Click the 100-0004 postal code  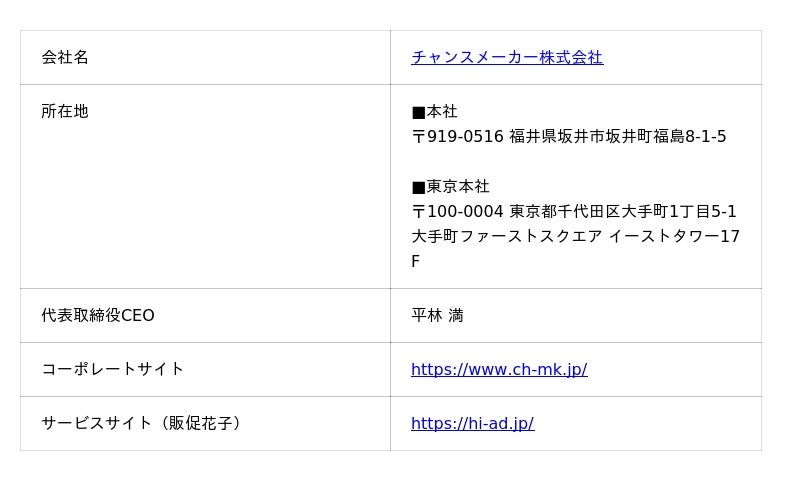(x=465, y=212)
